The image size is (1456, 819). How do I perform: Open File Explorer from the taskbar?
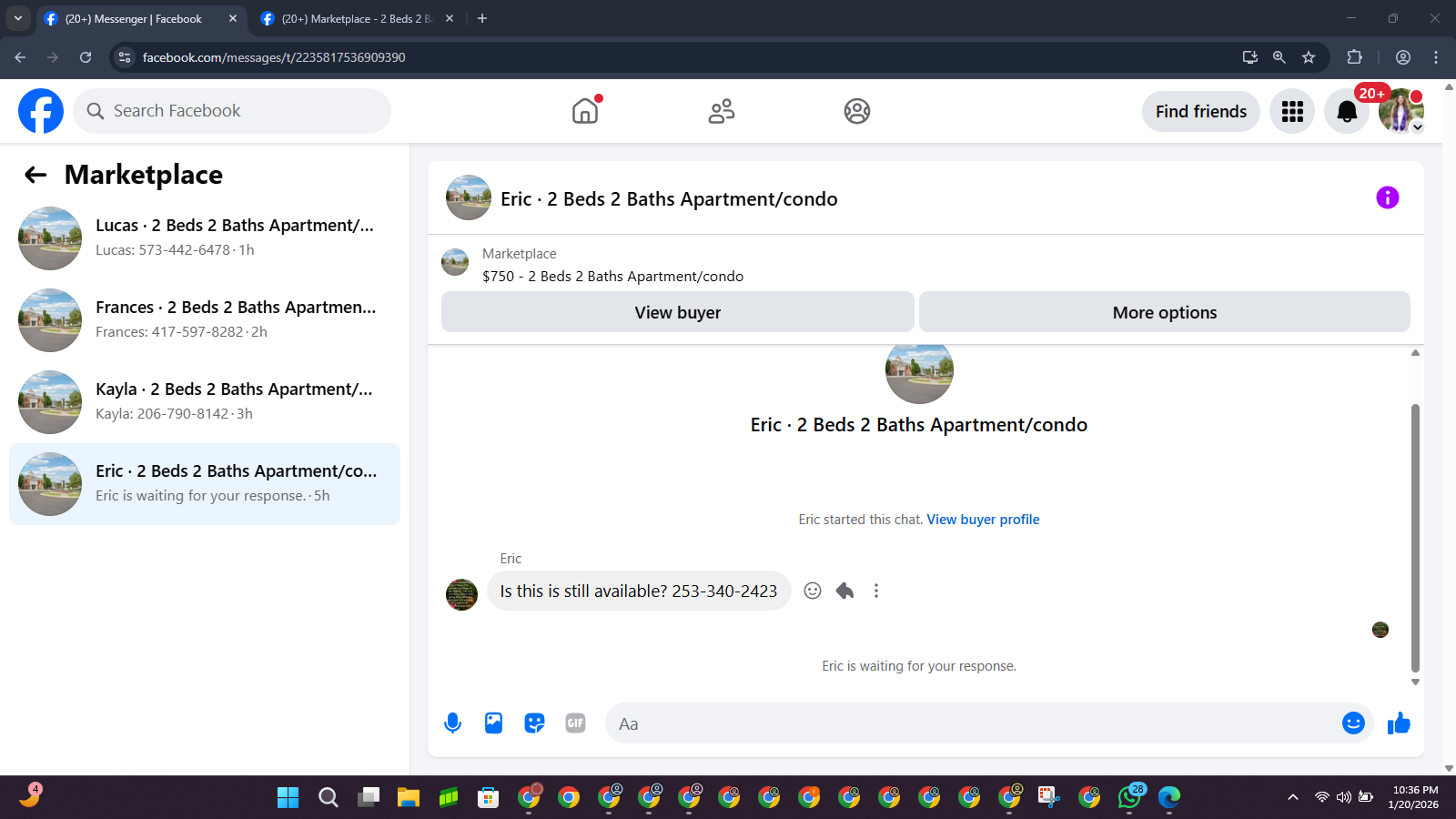coord(409,798)
